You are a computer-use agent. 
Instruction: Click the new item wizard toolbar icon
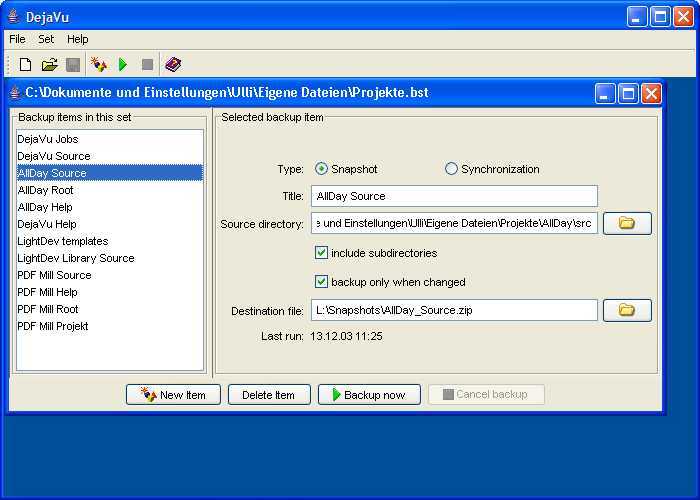(99, 65)
